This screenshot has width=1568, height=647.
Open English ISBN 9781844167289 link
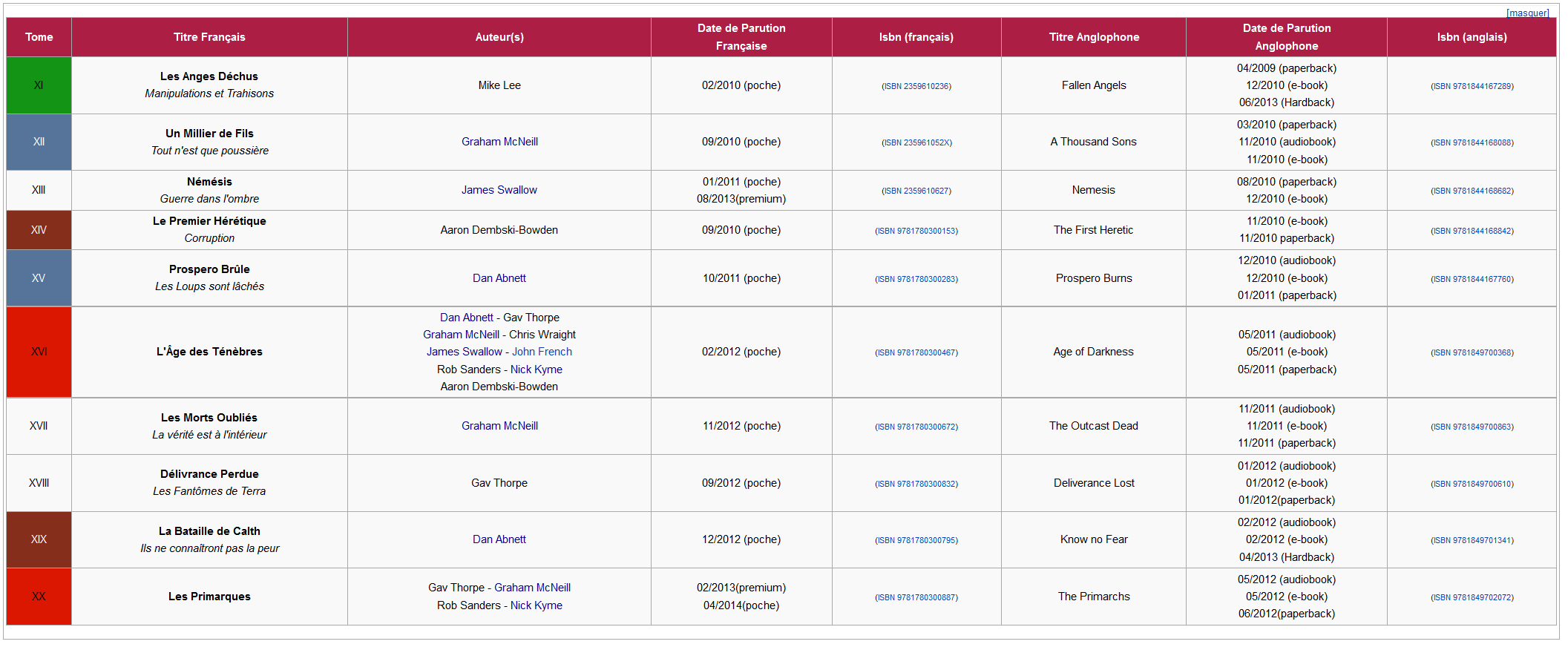pyautogui.click(x=1472, y=86)
